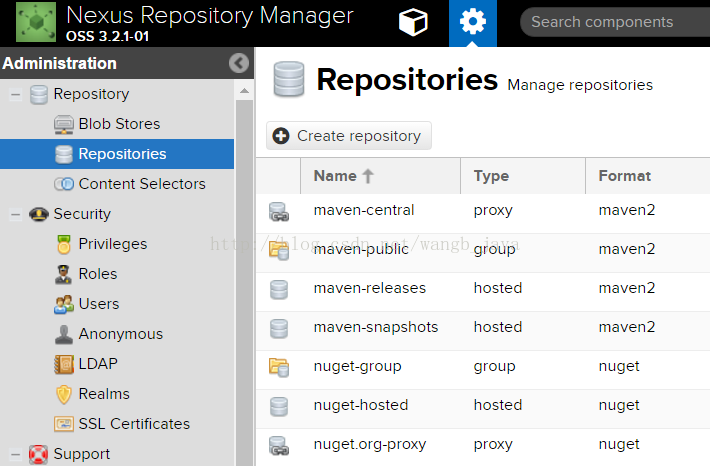The image size is (710, 466).
Task: Click the Users people icon
Action: [63, 304]
